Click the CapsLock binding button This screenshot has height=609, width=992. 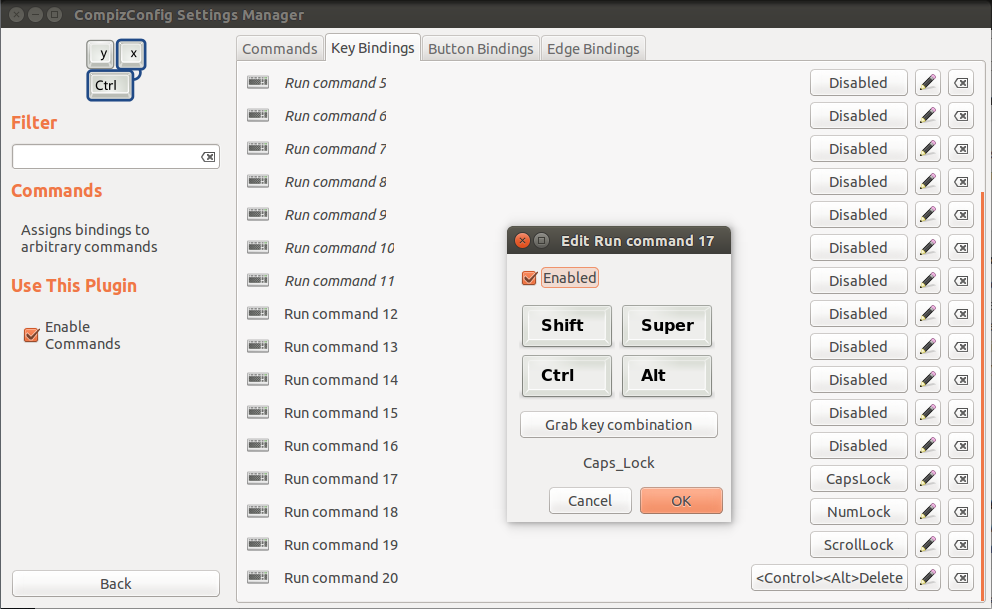point(859,479)
